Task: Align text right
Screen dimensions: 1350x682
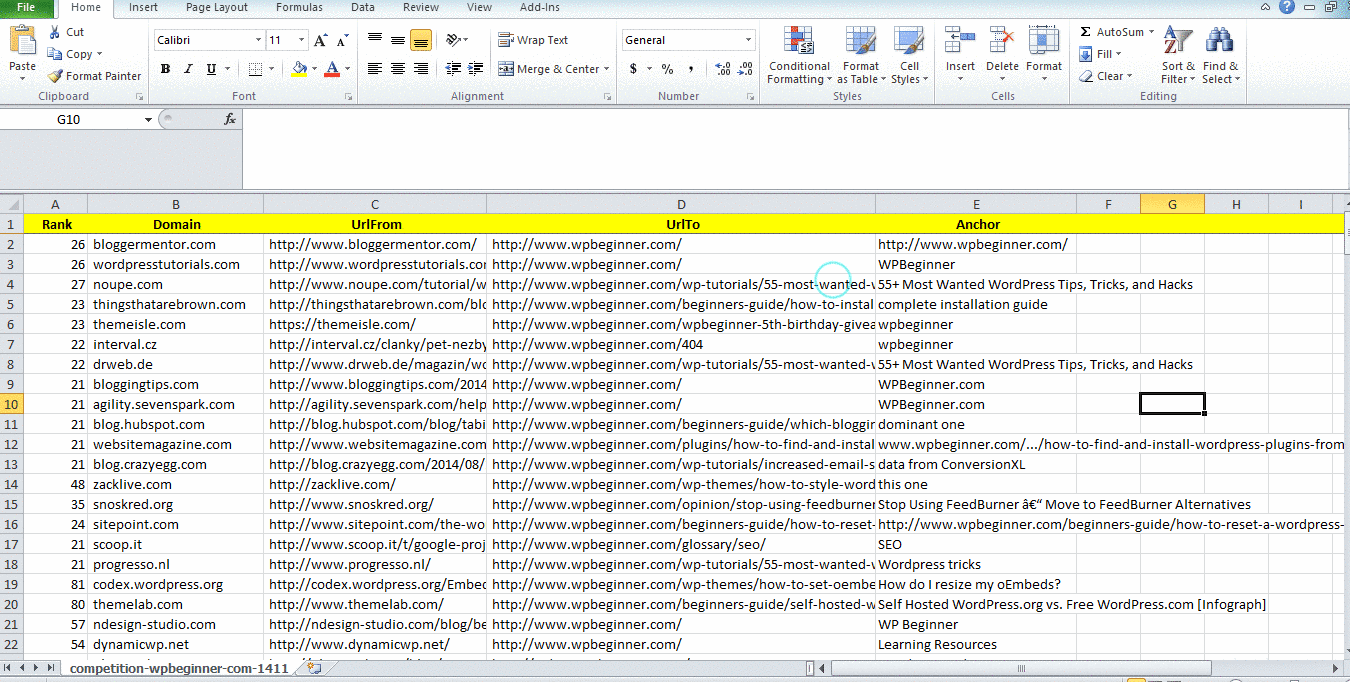Action: 421,69
